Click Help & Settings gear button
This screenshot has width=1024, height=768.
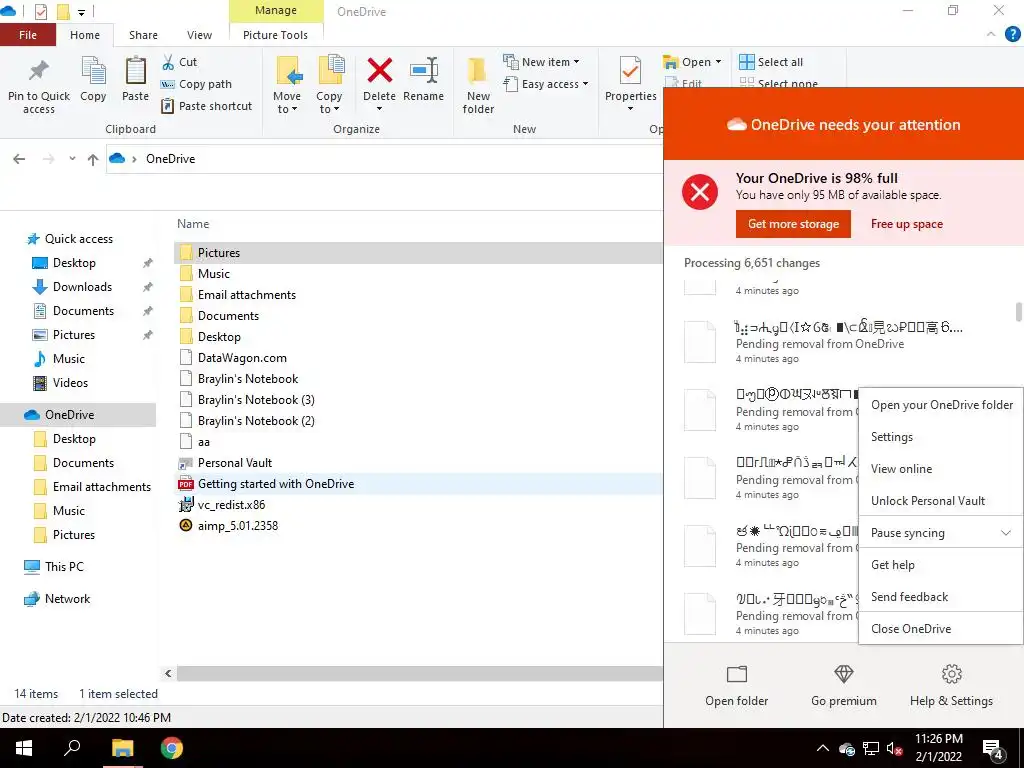(x=952, y=686)
